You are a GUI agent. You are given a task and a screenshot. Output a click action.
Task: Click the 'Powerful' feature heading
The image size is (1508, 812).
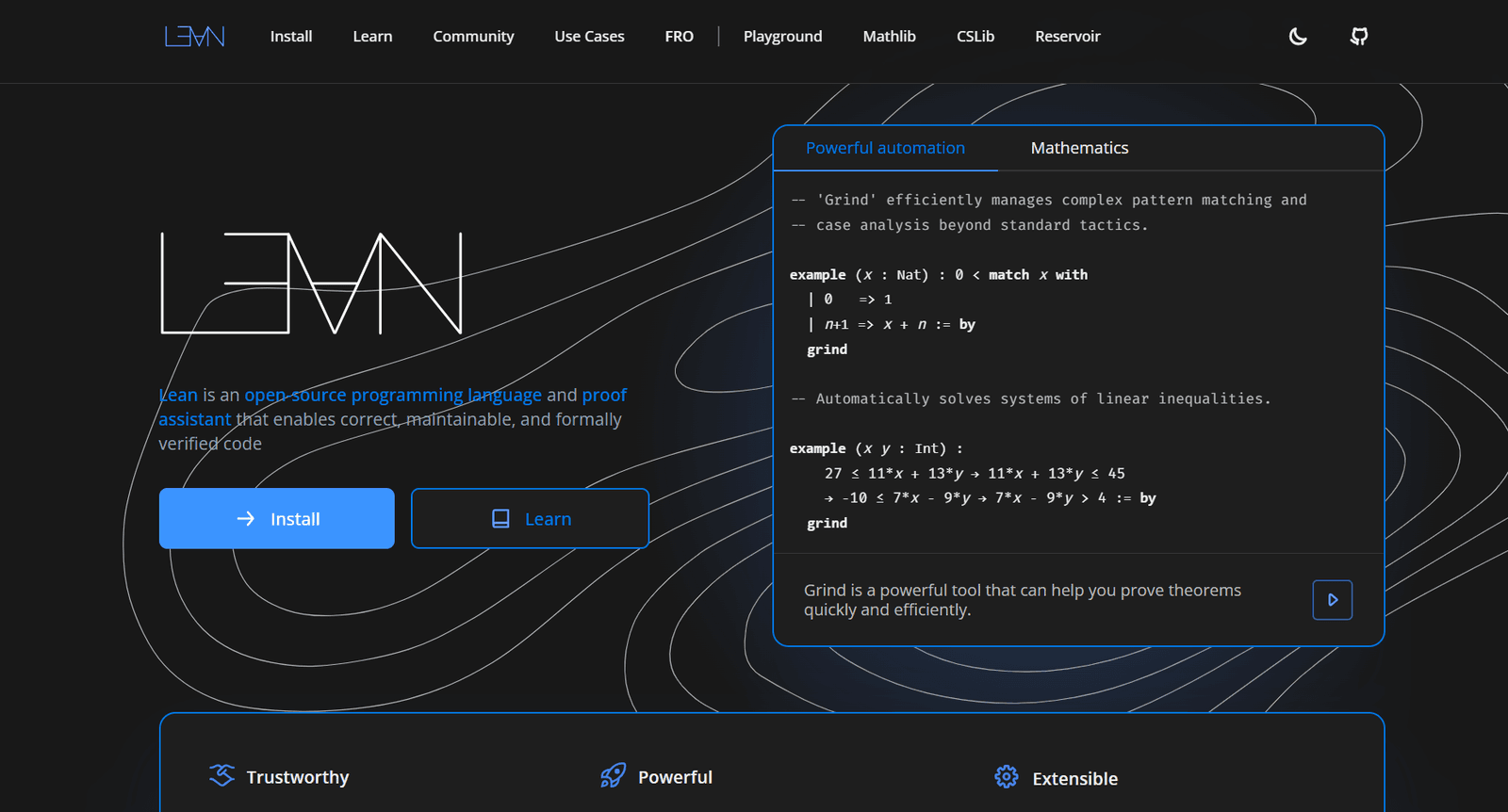point(675,777)
